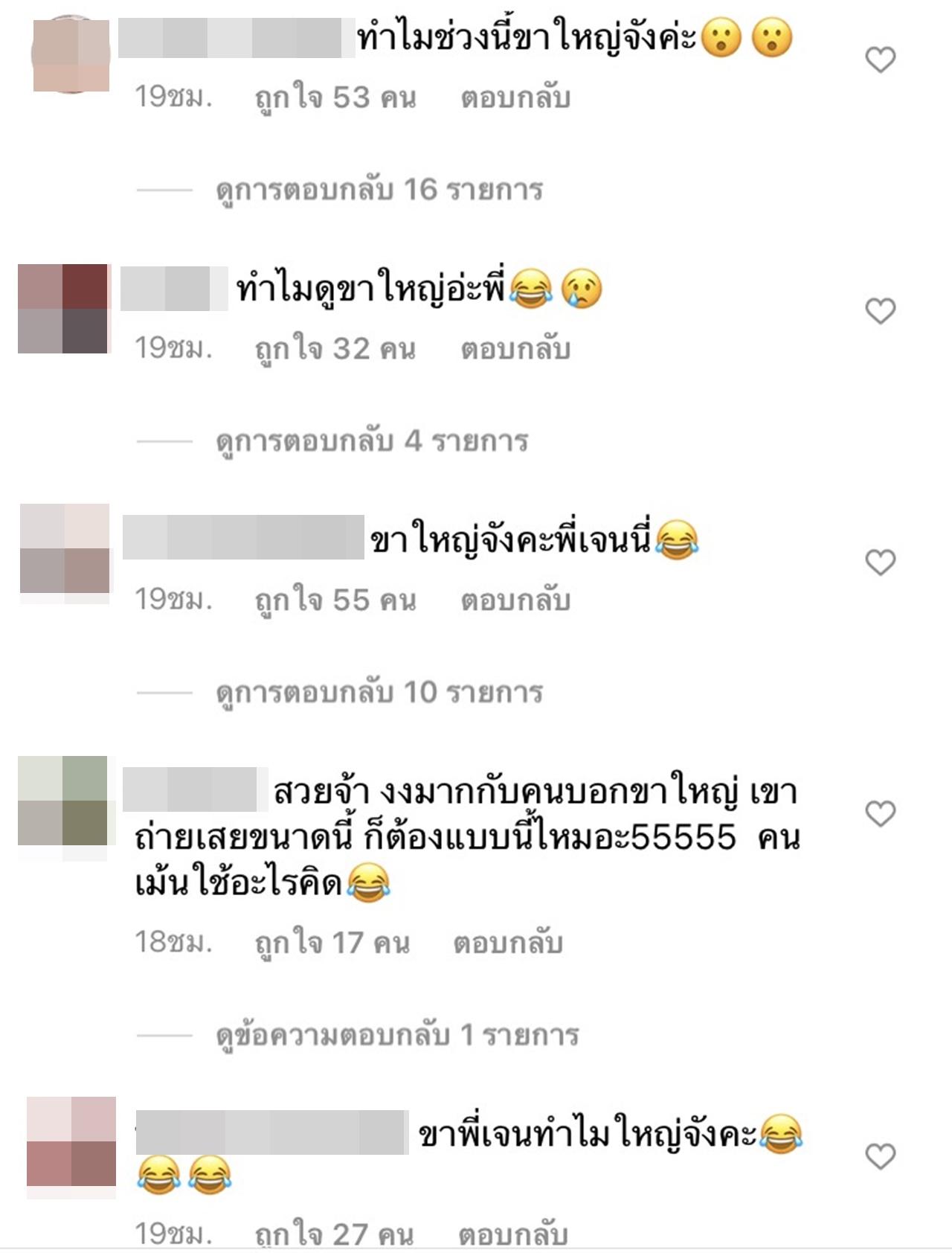Image resolution: width=952 pixels, height=1253 pixels.
Task: Expand ดูการตอบกลับ 4 รายการ replies
Action: 372,441
